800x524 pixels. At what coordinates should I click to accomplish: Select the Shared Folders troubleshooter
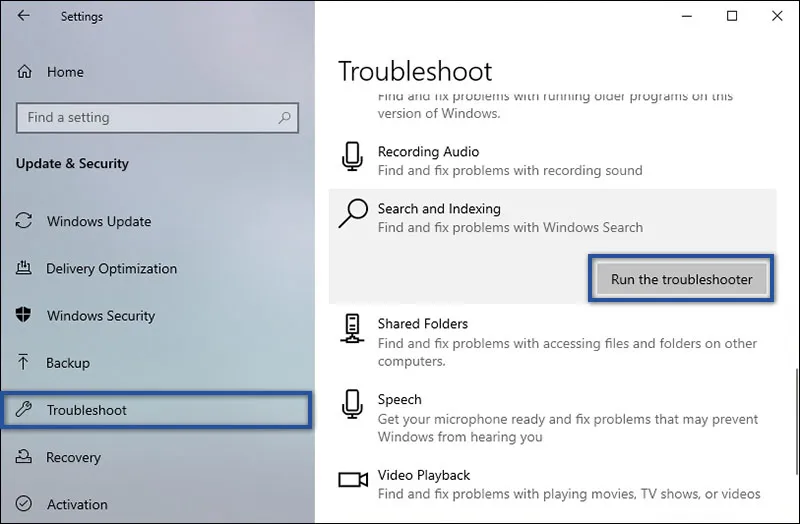422,324
